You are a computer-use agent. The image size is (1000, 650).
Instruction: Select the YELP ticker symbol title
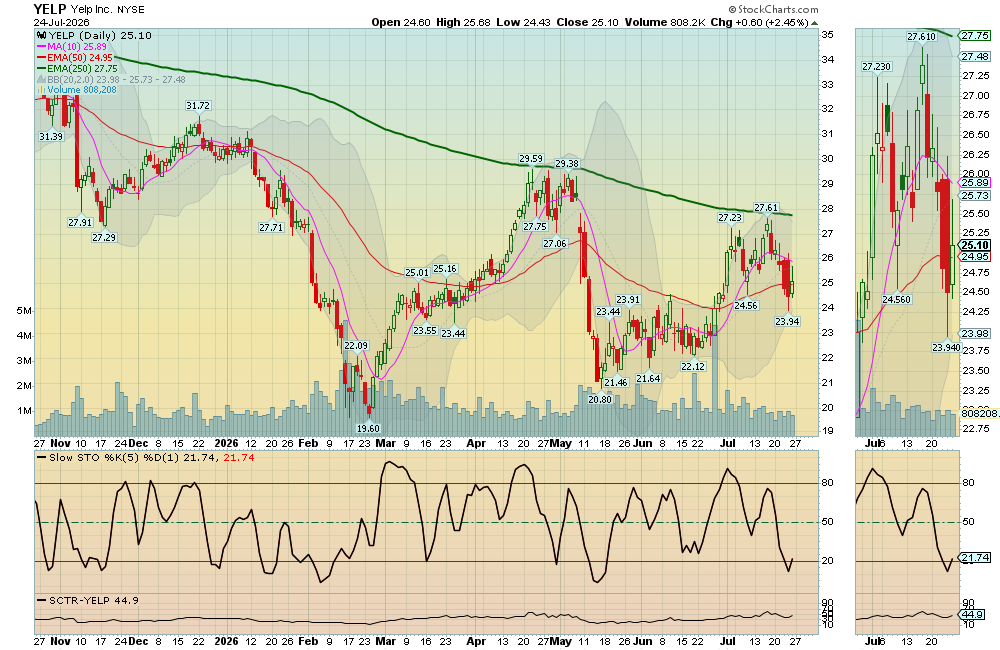tap(50, 9)
